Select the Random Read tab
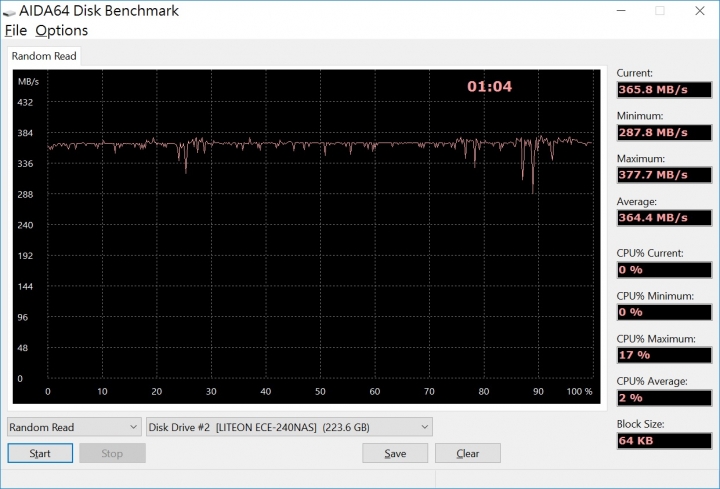This screenshot has height=489, width=720. click(44, 56)
